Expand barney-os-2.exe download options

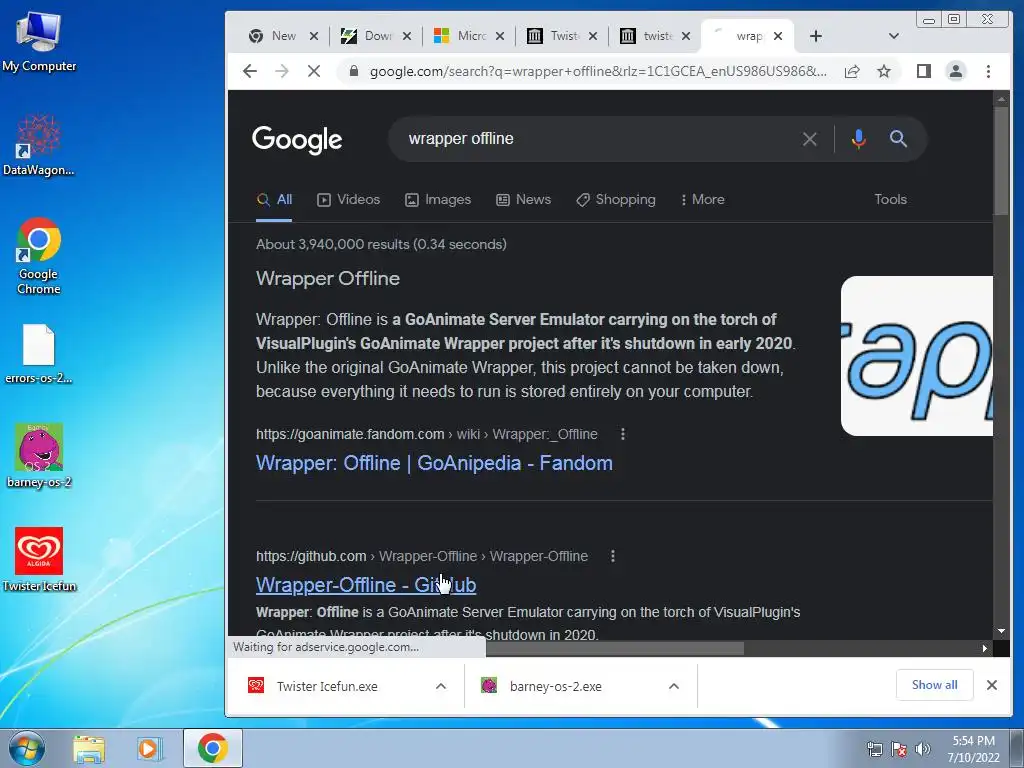click(674, 686)
